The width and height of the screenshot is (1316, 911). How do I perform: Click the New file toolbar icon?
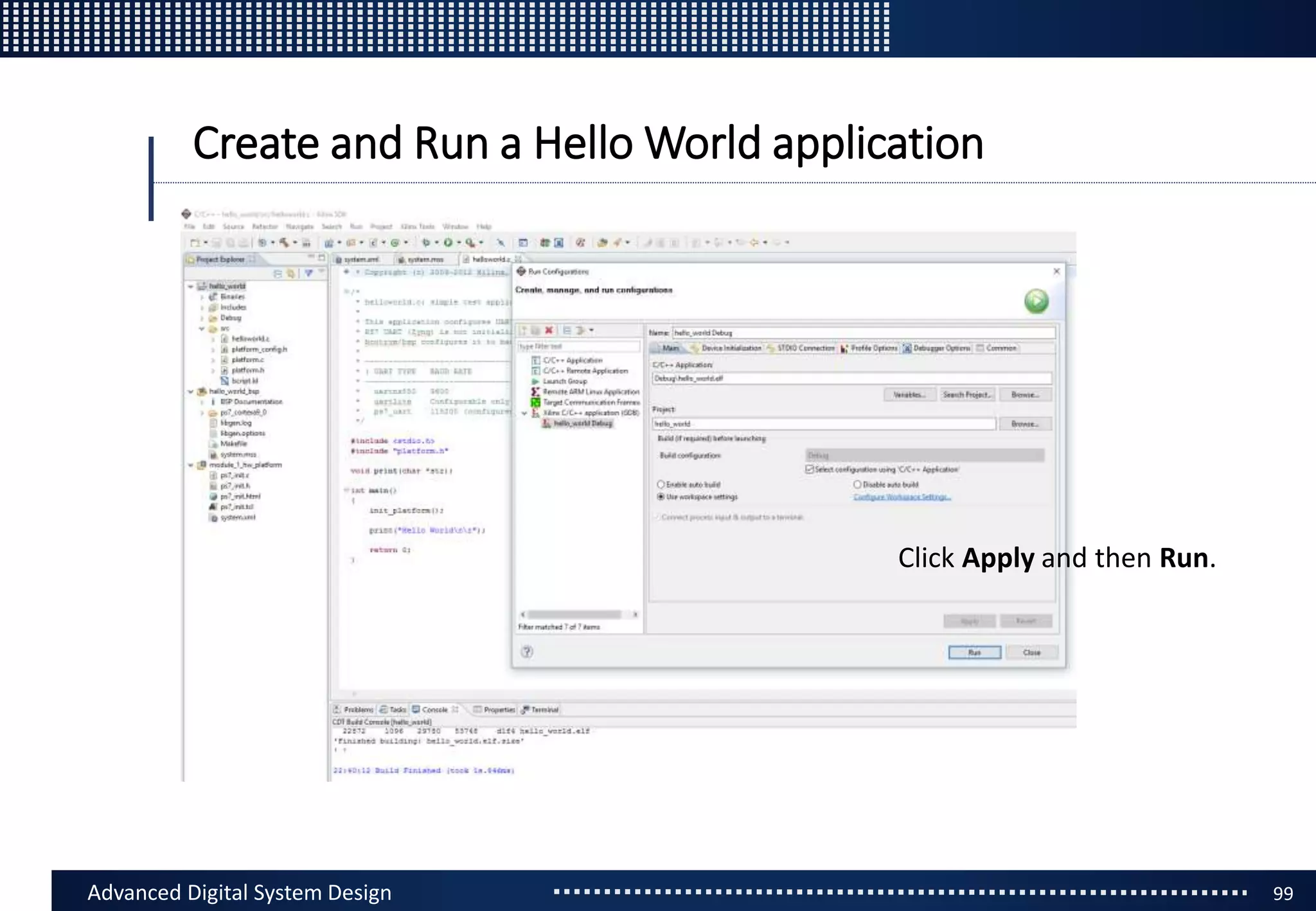pos(195,243)
